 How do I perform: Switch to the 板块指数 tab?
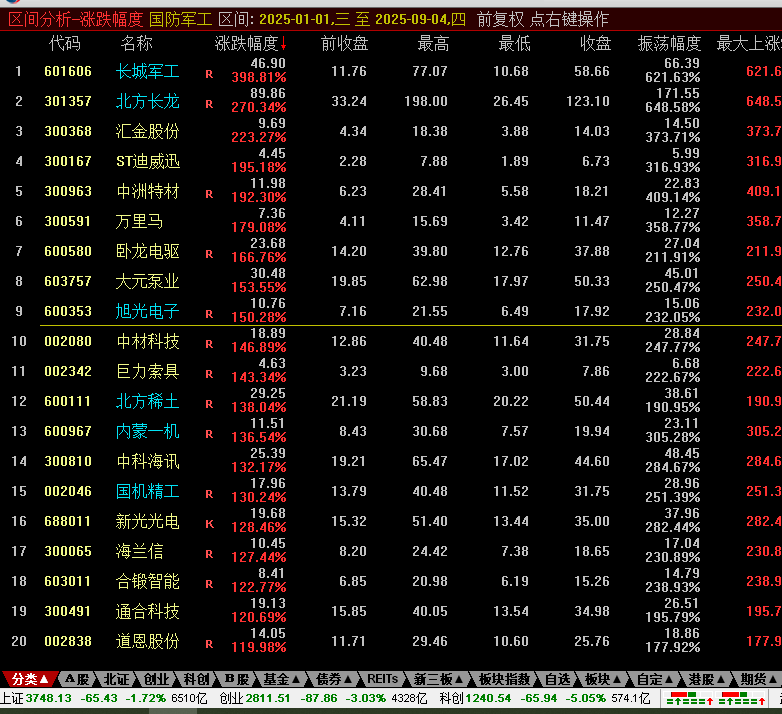point(504,679)
